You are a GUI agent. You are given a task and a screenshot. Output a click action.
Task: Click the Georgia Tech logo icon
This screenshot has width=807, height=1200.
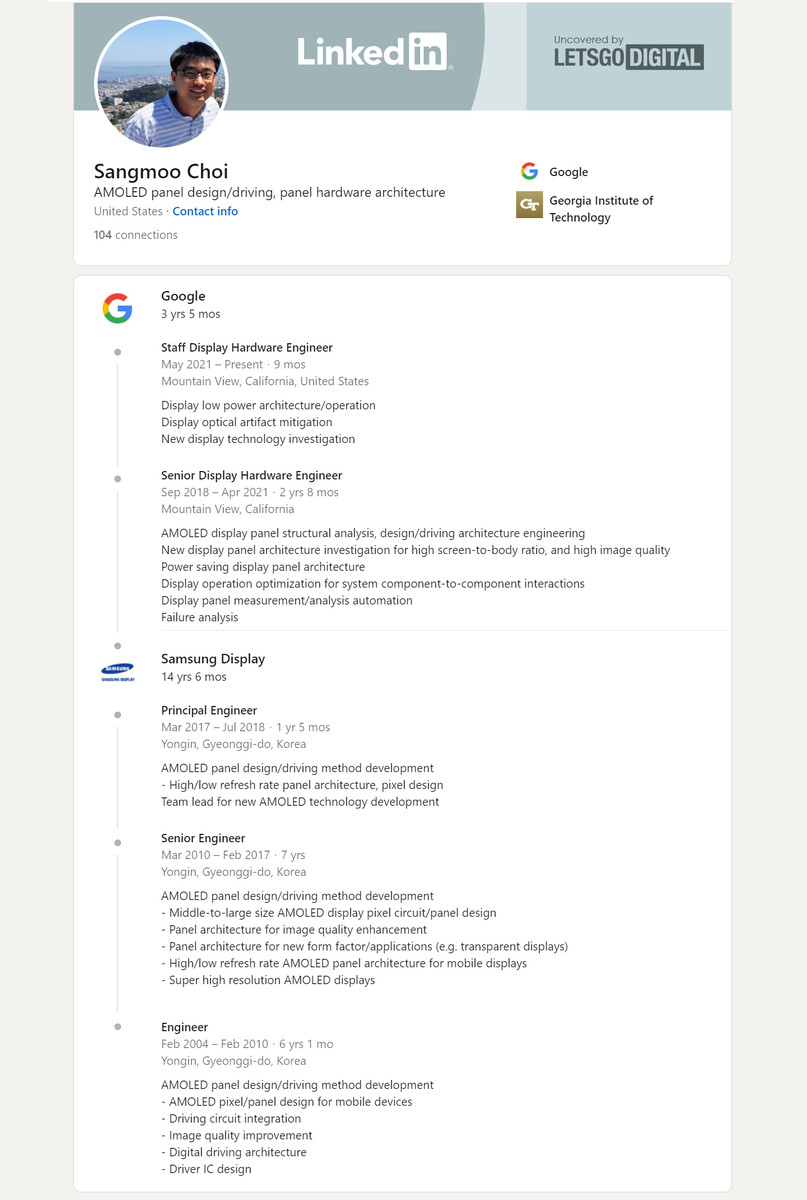[x=529, y=205]
